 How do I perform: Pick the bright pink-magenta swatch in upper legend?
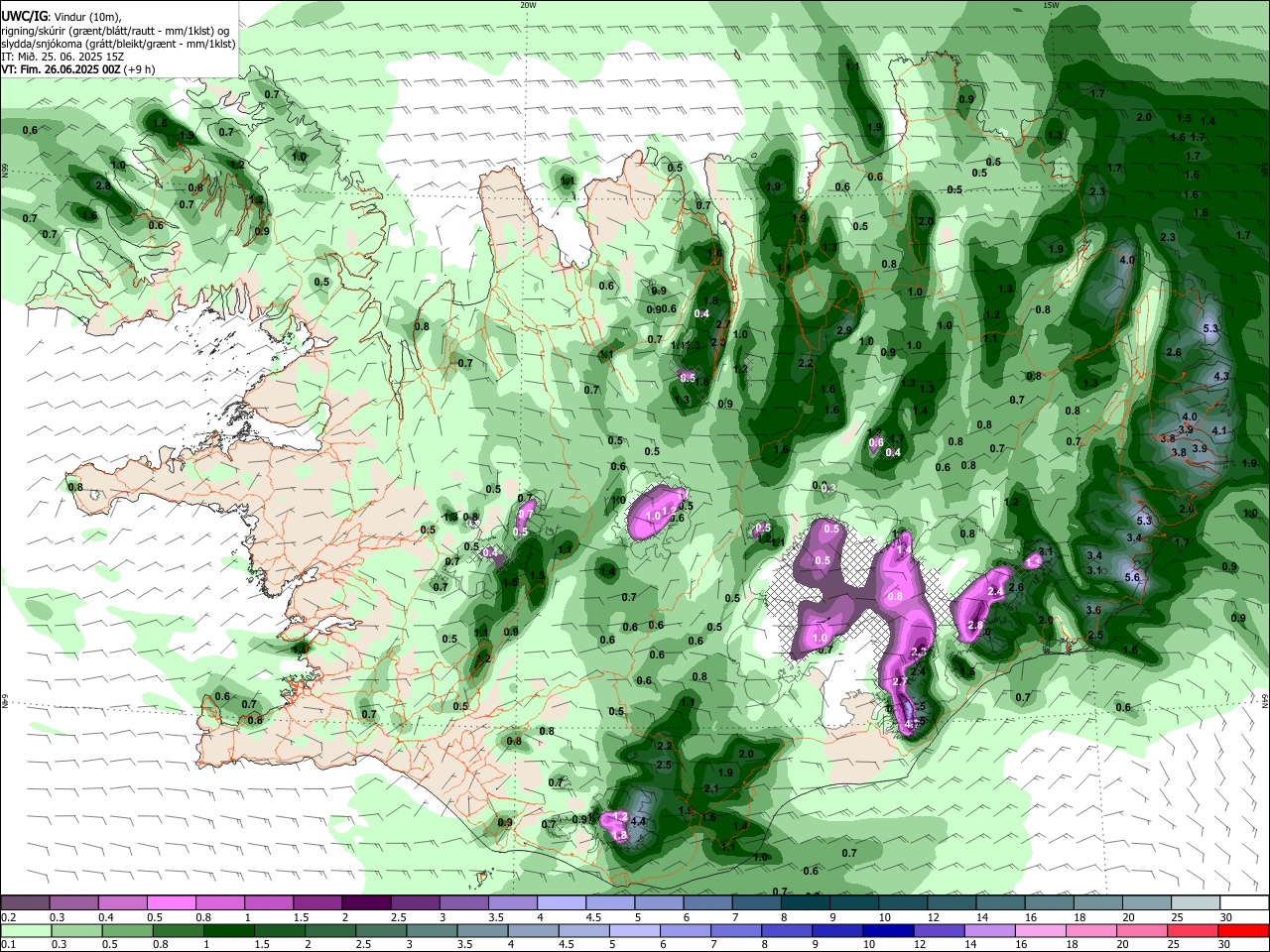(171, 903)
